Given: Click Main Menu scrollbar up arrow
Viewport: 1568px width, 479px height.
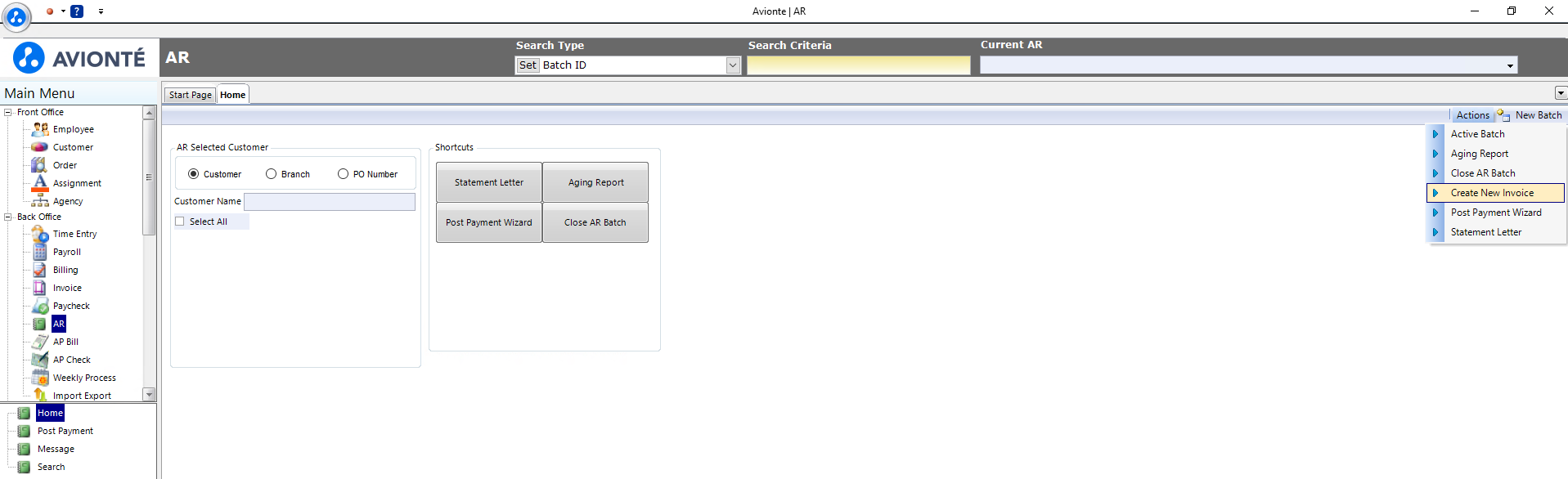Looking at the screenshot, I should click(149, 113).
